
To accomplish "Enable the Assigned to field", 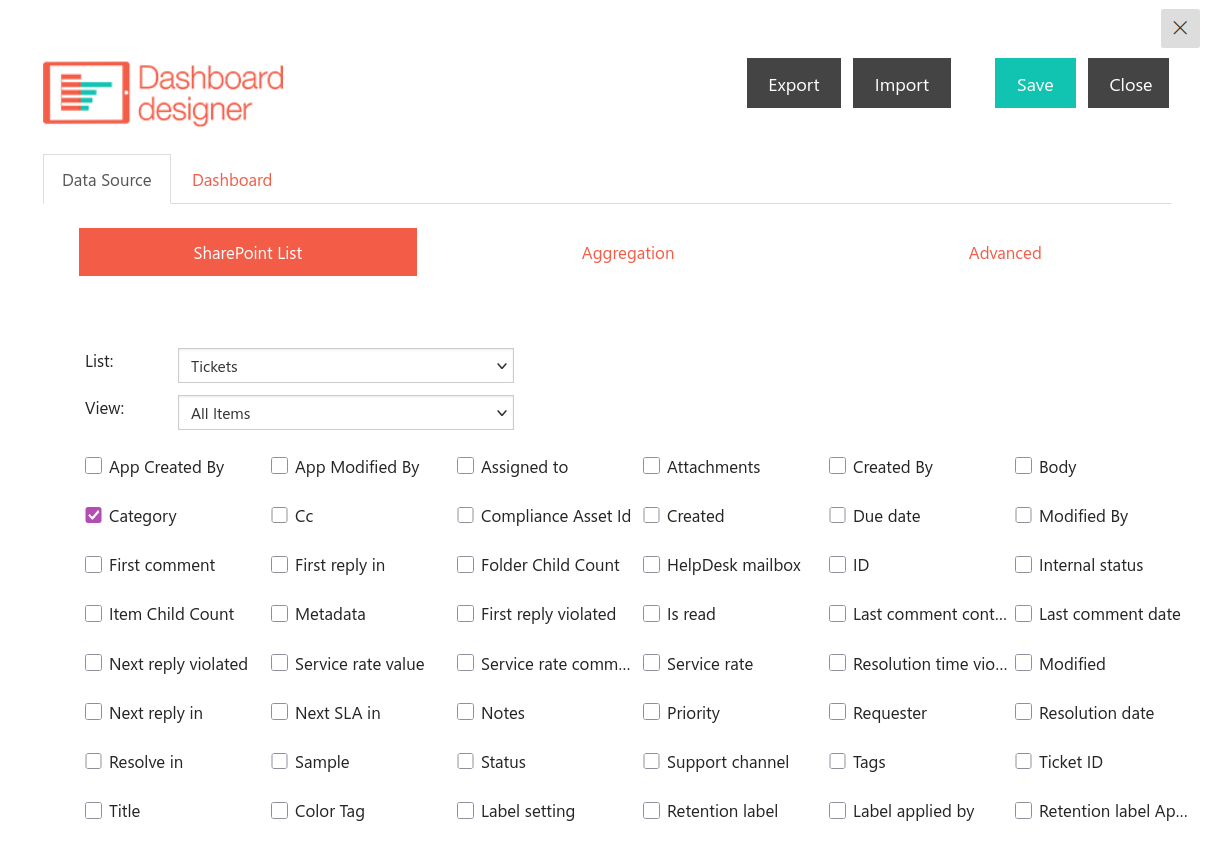I will tap(465, 466).
